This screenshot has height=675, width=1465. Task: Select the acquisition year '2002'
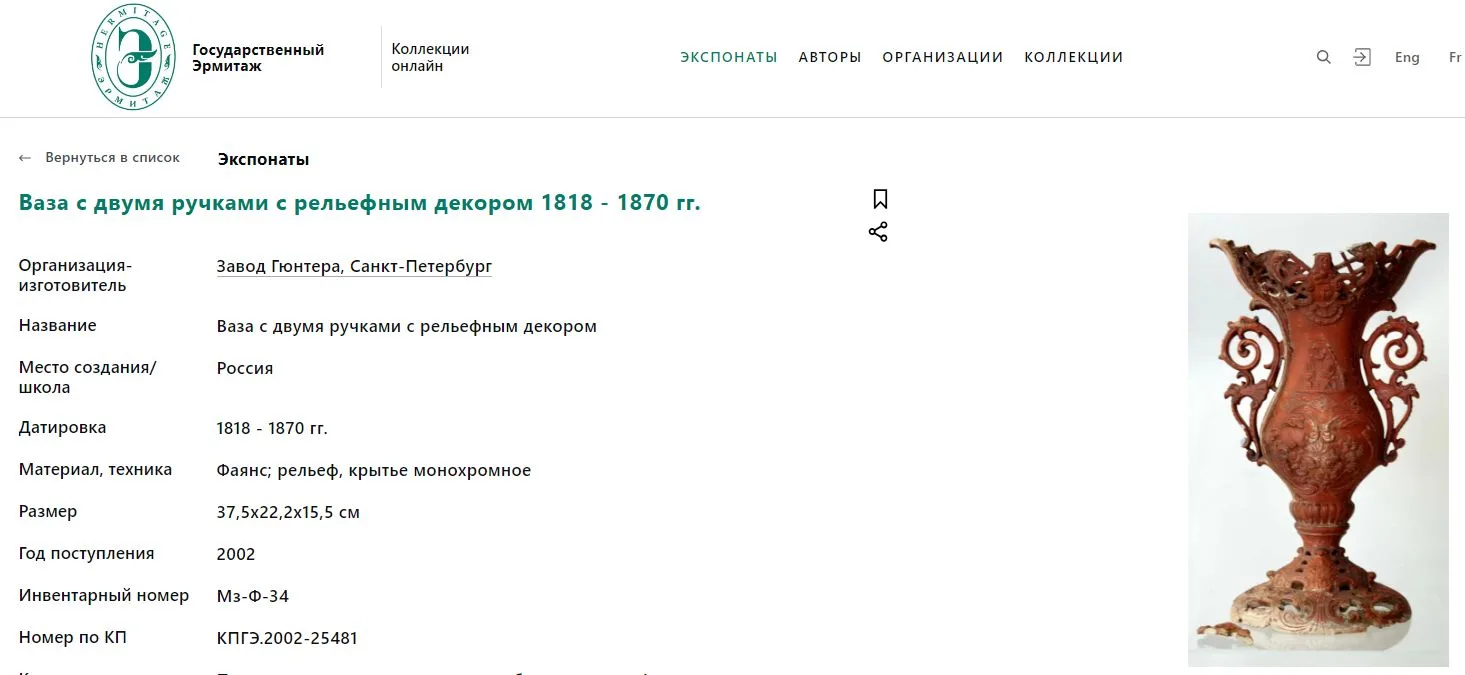(236, 554)
